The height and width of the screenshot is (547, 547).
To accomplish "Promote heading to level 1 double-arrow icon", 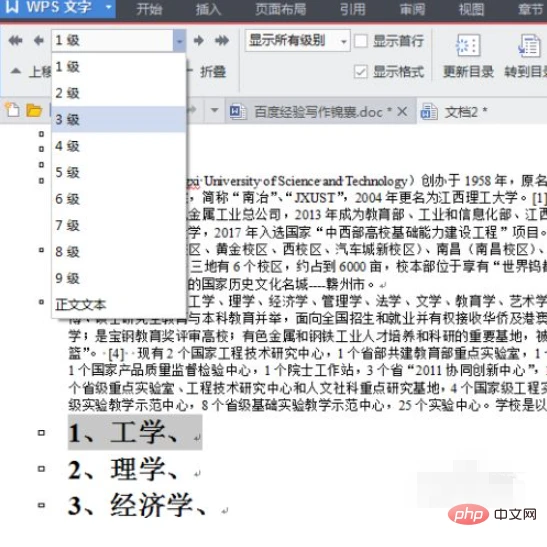I will (15, 40).
